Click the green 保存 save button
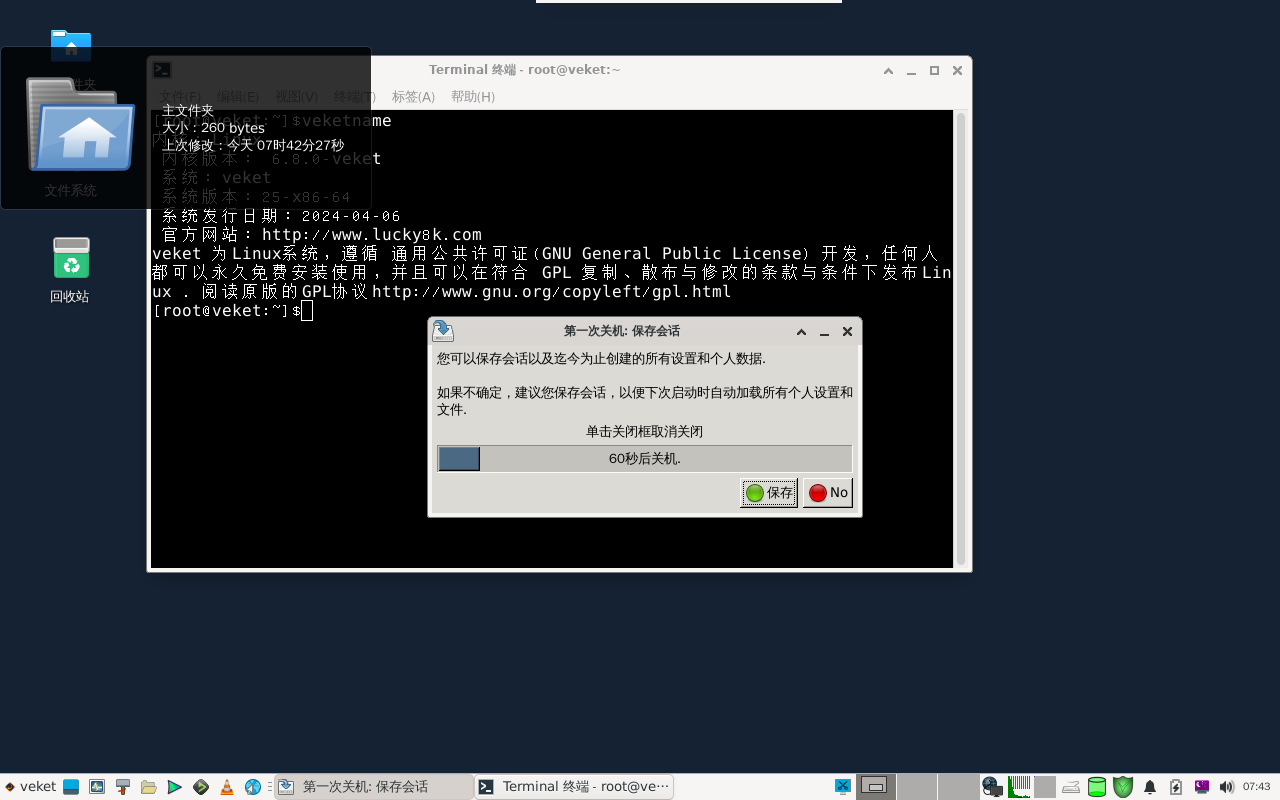 pos(768,492)
